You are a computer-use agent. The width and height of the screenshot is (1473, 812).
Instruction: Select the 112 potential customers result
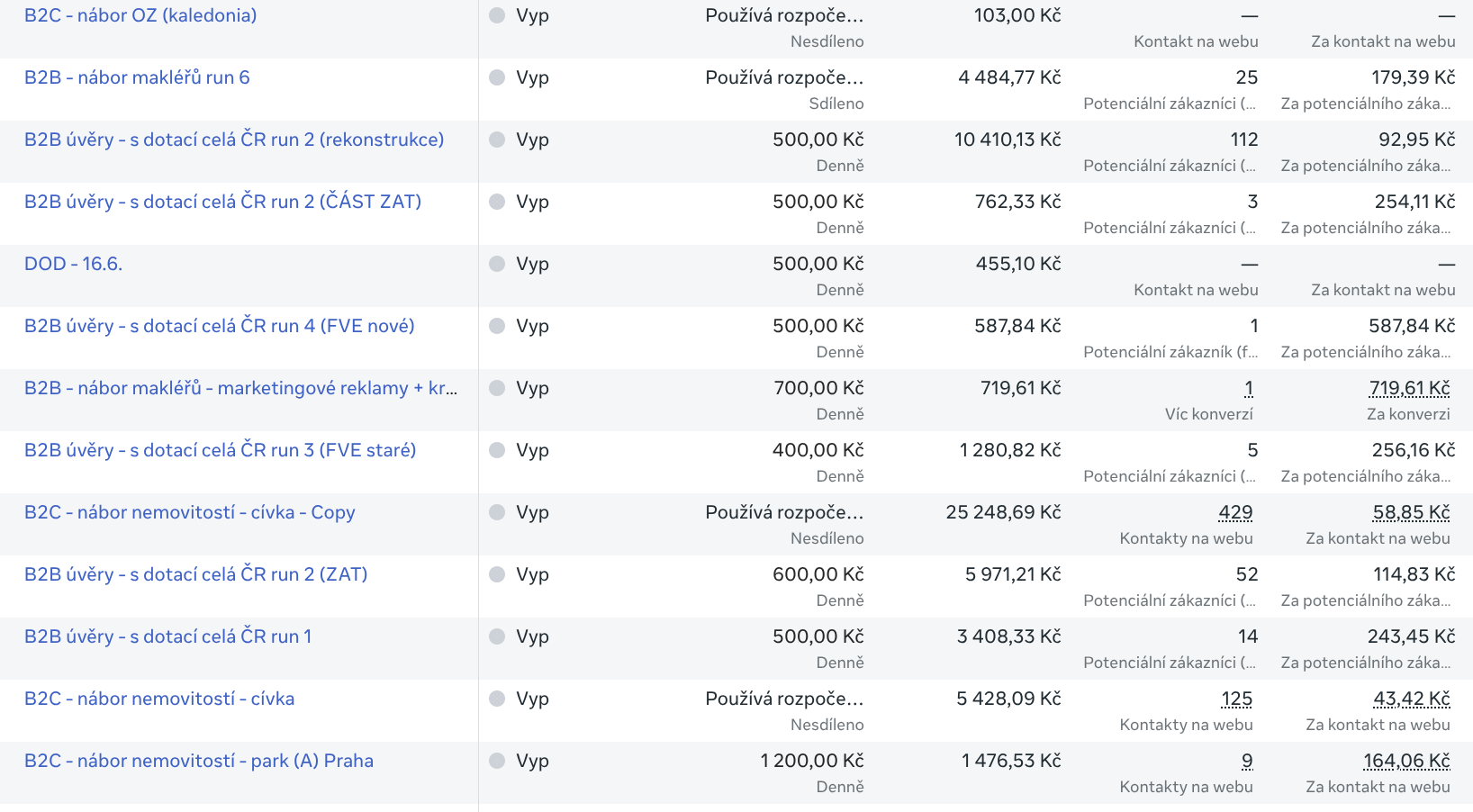pyautogui.click(x=1244, y=140)
